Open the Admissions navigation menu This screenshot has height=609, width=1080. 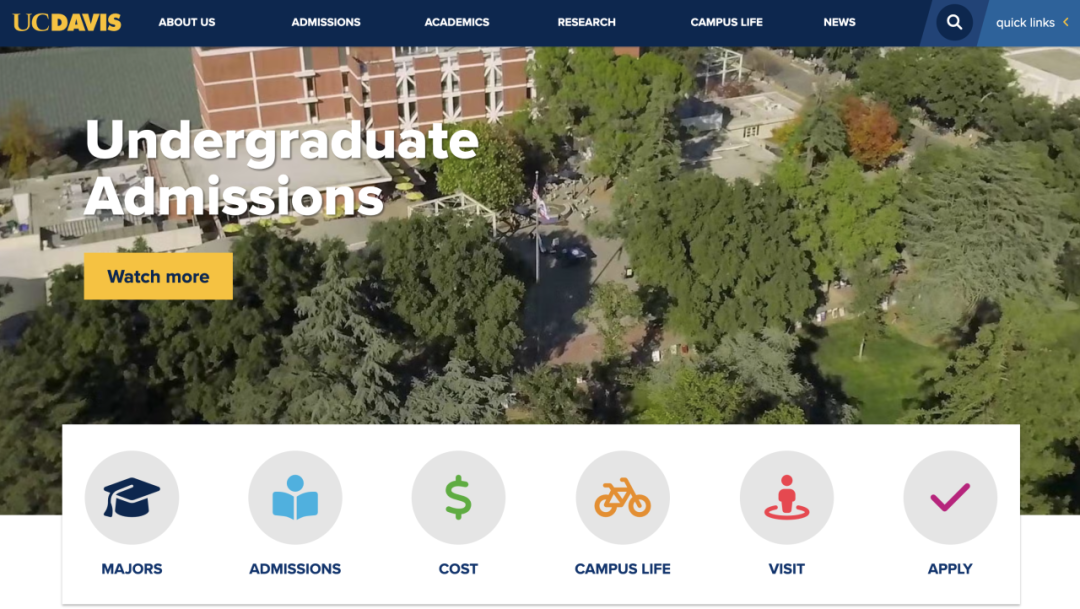[x=326, y=22]
